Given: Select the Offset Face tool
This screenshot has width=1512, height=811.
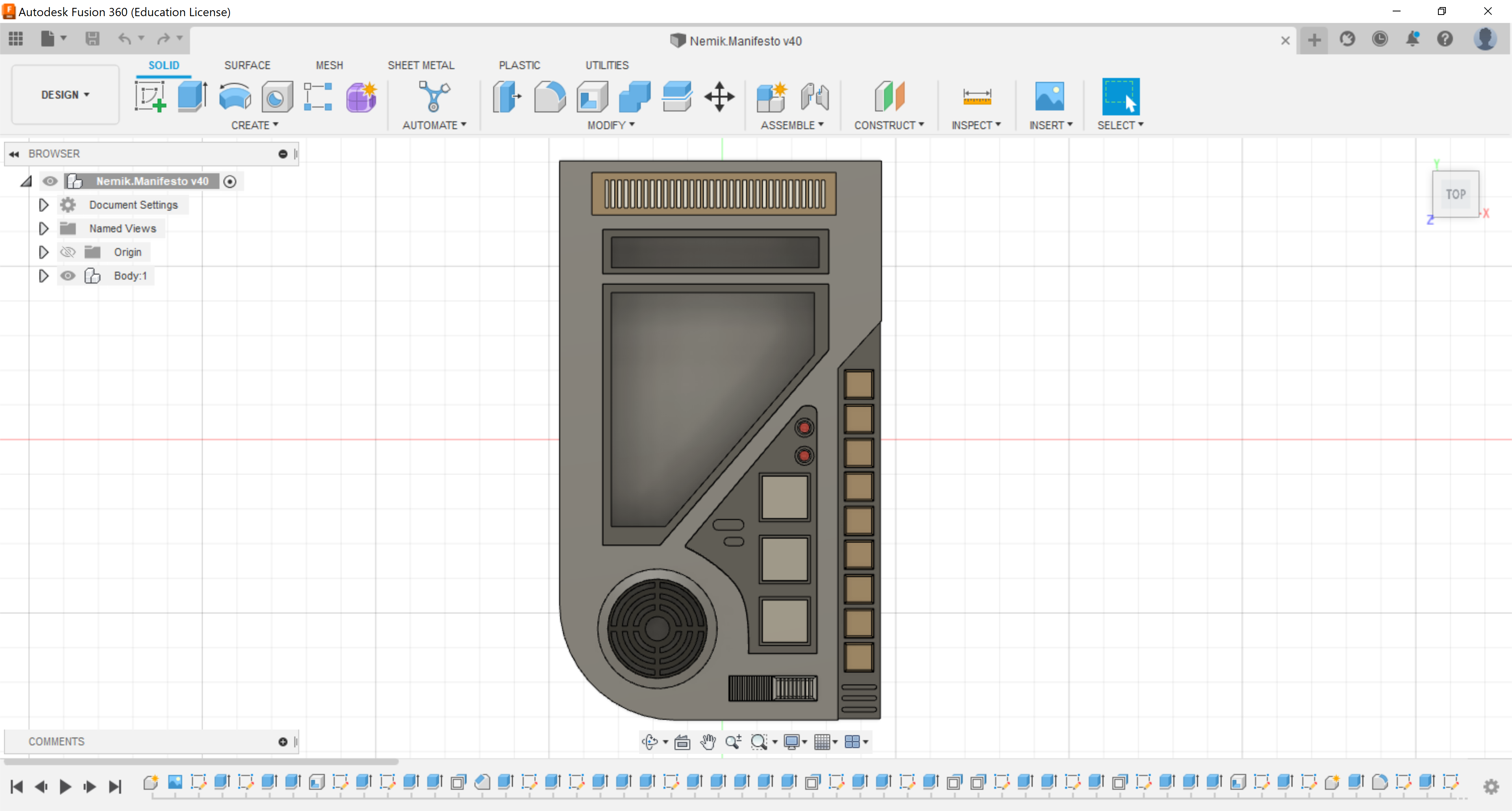Looking at the screenshot, I should (x=677, y=97).
